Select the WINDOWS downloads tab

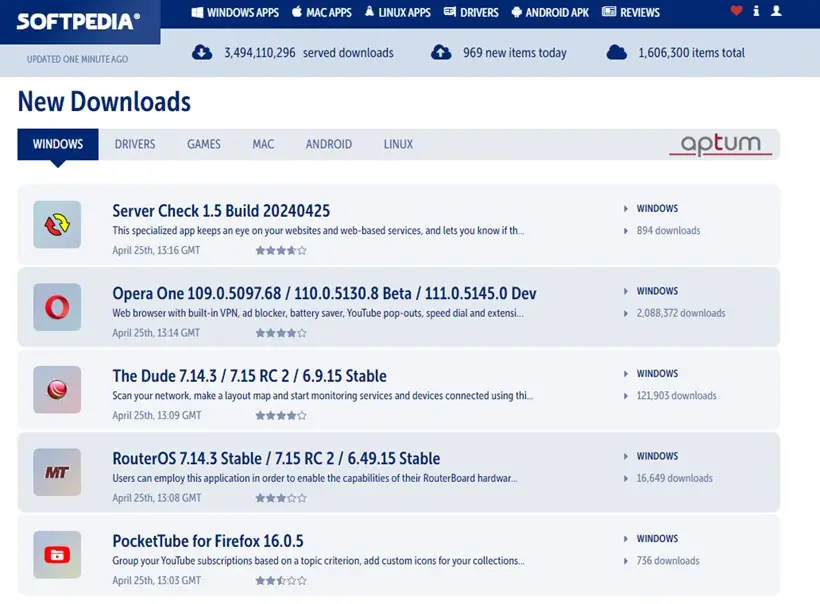click(x=58, y=144)
